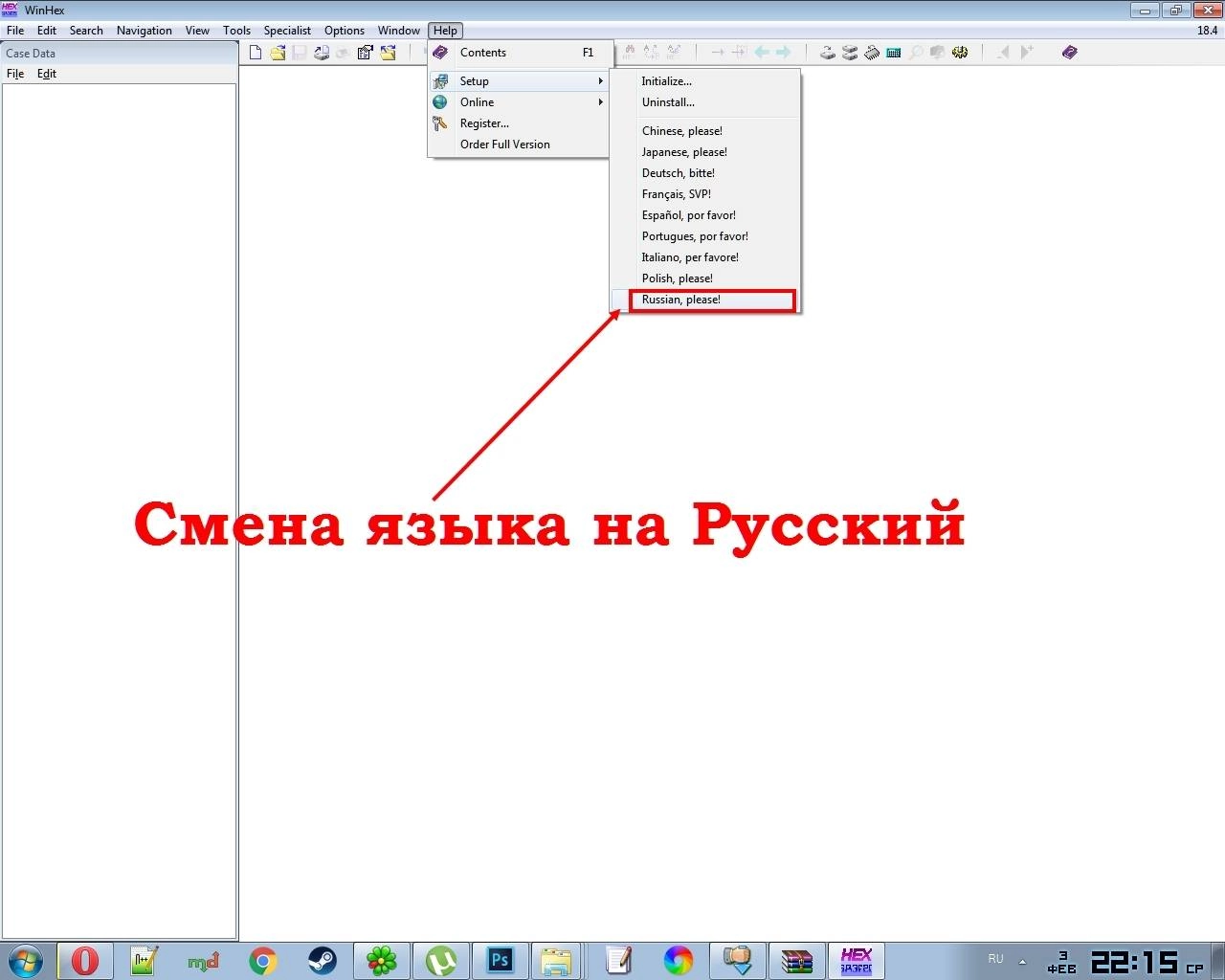Open the Search menu

(x=86, y=31)
